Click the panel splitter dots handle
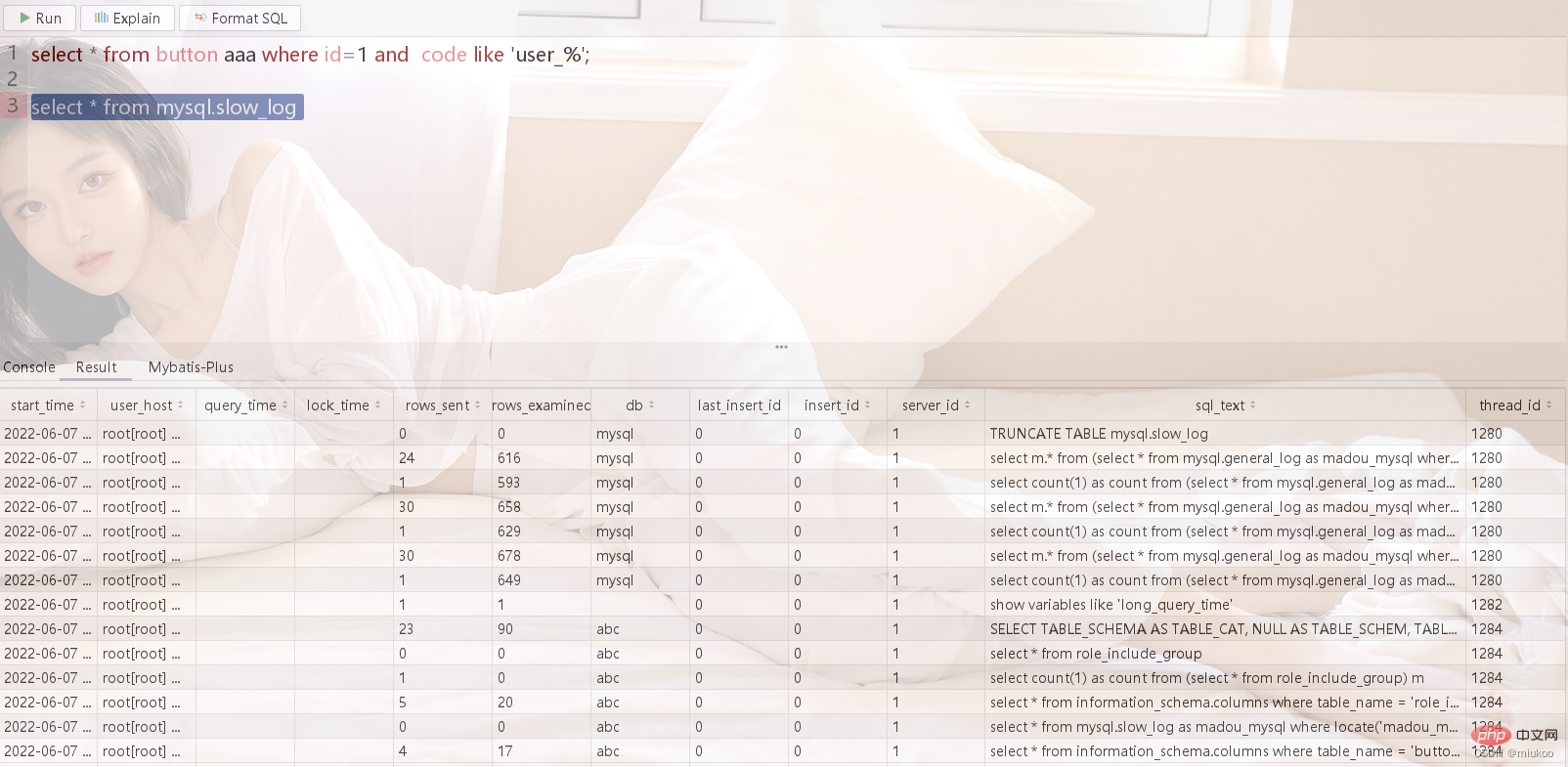 coord(781,347)
